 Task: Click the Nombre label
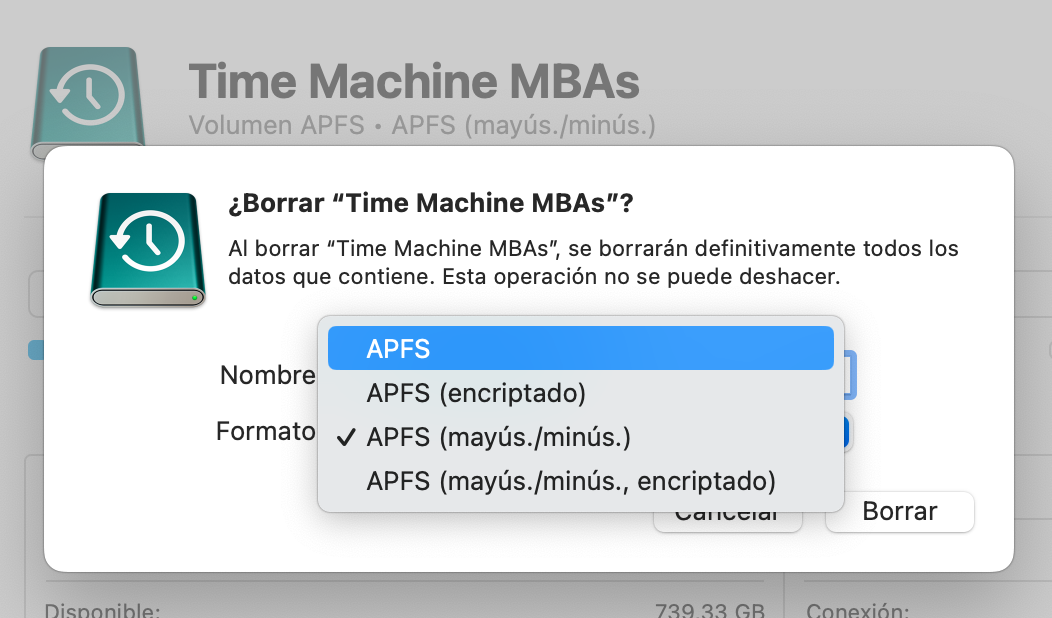(x=267, y=375)
